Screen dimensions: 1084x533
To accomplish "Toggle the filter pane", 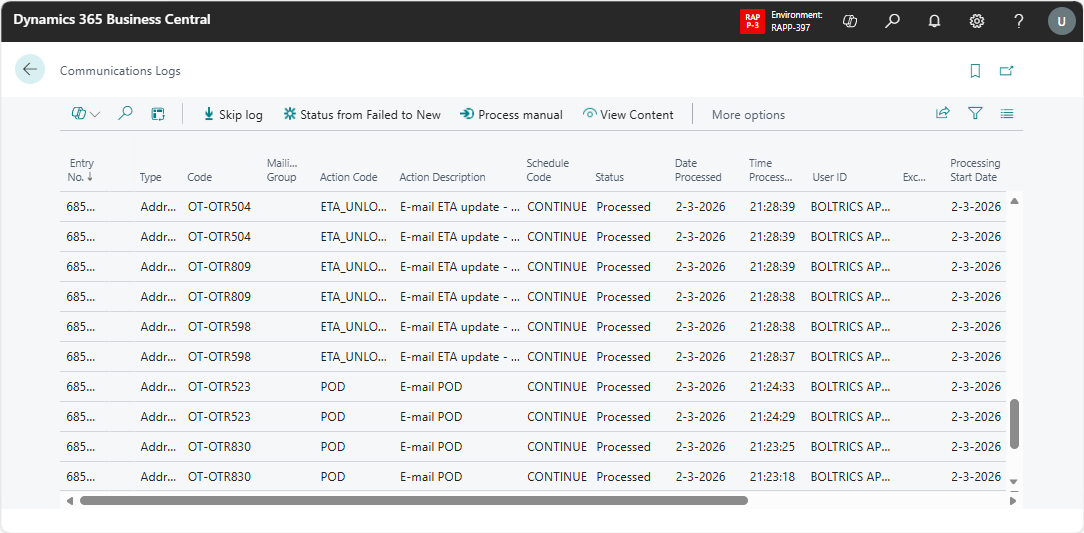I will coord(975,114).
